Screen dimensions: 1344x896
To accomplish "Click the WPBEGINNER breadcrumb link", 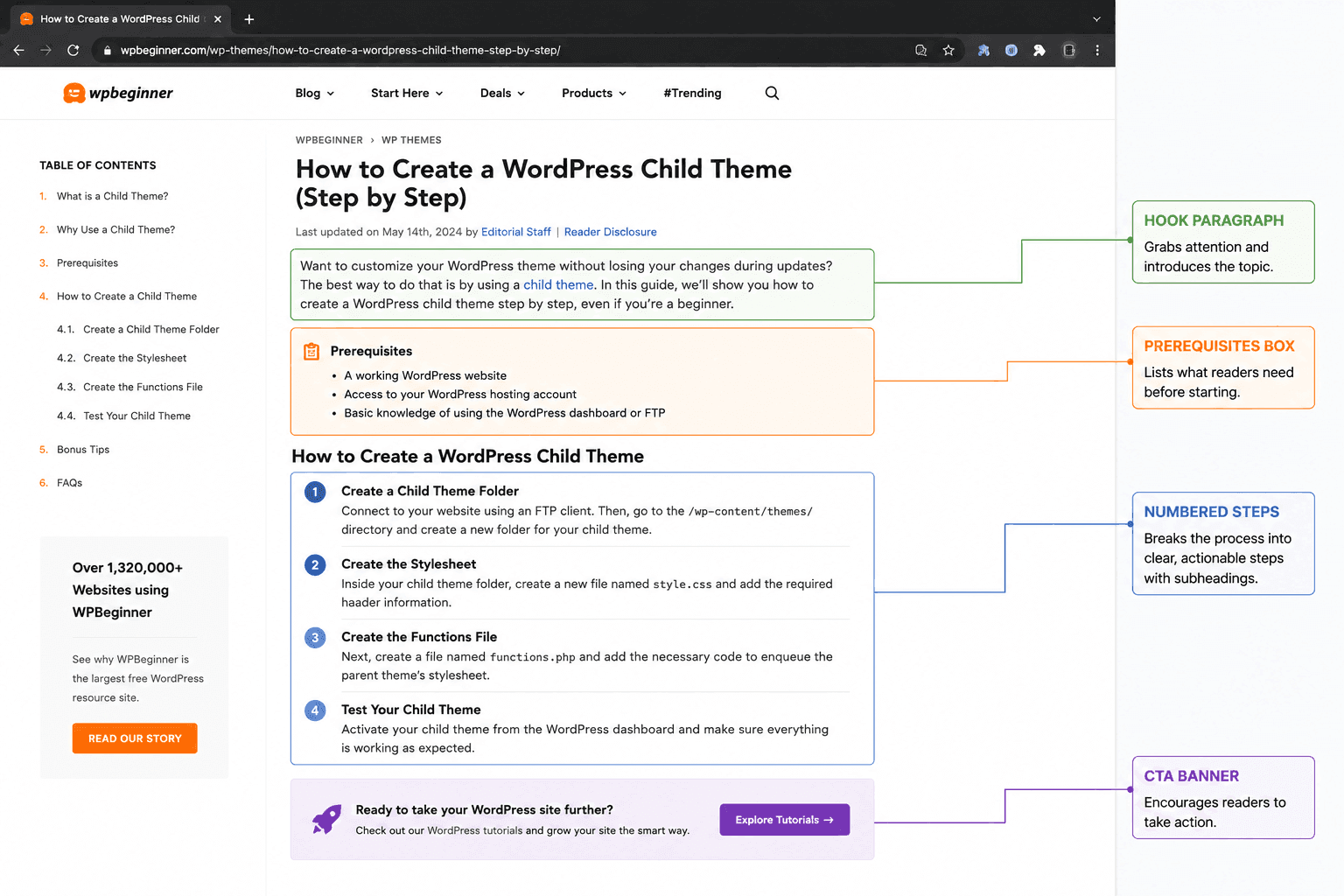I will click(329, 140).
